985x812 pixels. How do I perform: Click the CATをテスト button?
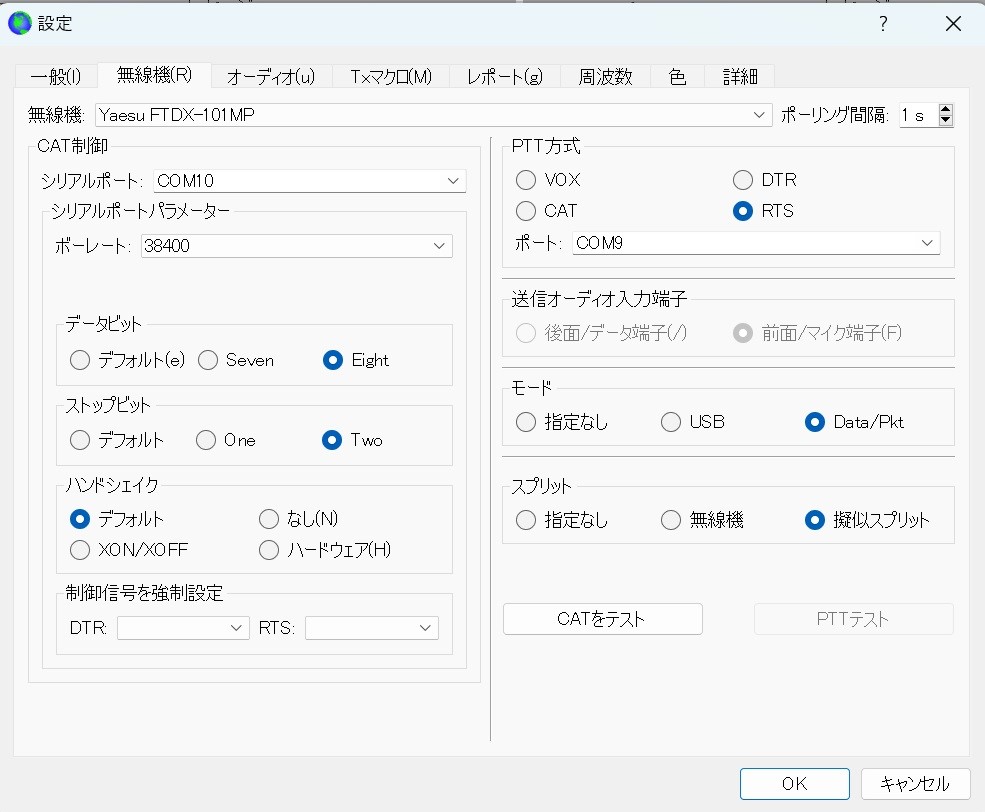(x=602, y=619)
